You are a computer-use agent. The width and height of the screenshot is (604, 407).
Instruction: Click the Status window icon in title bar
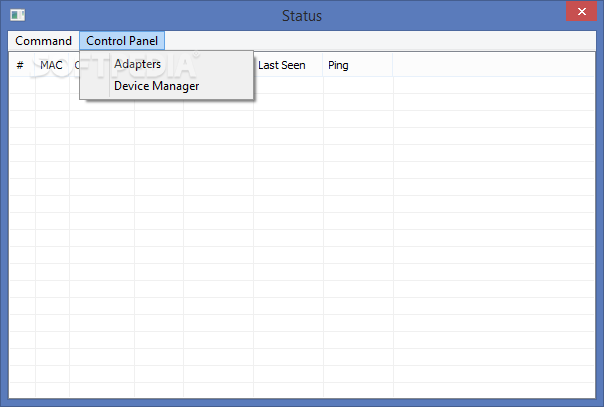tap(17, 15)
